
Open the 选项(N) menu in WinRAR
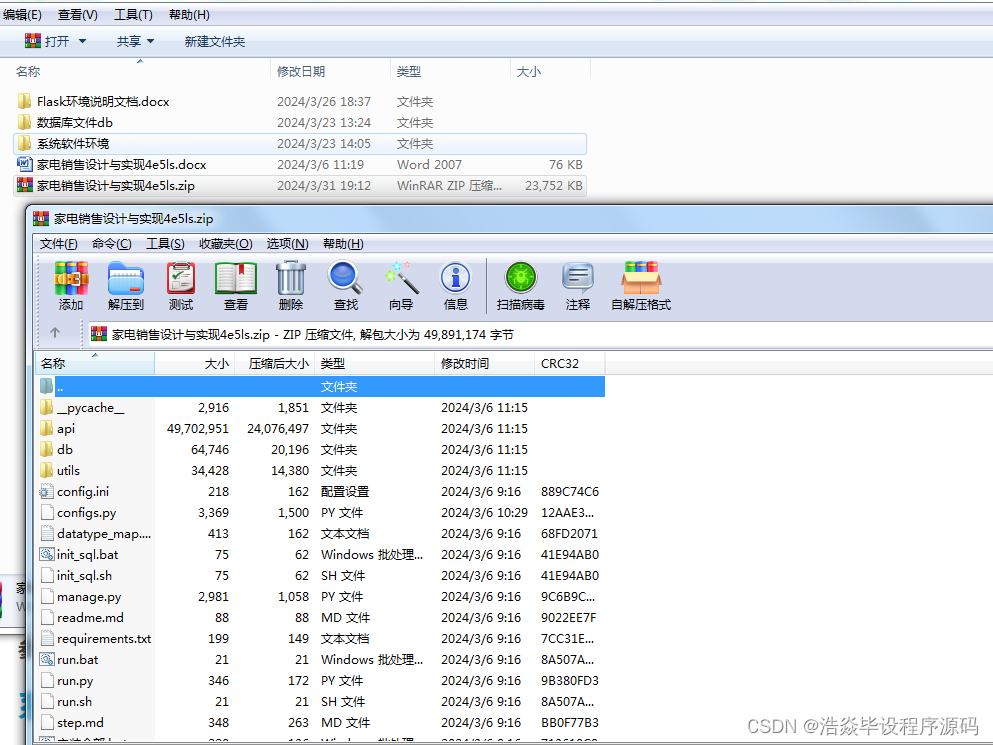pos(286,243)
